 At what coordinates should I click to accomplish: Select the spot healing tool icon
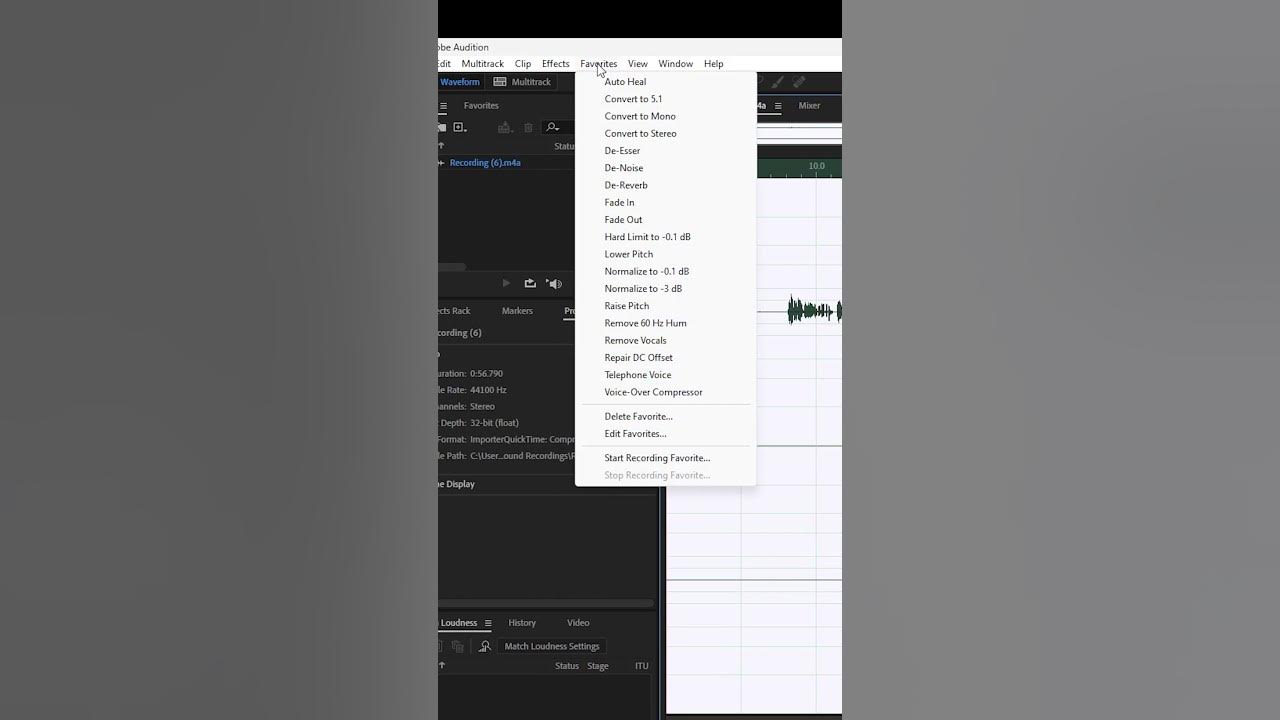pos(799,82)
